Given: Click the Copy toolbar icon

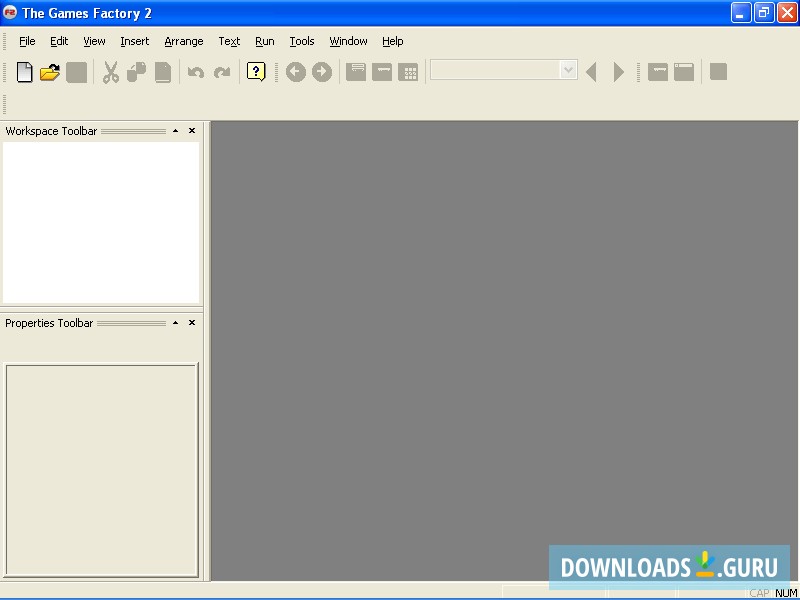Looking at the screenshot, I should pyautogui.click(x=136, y=72).
